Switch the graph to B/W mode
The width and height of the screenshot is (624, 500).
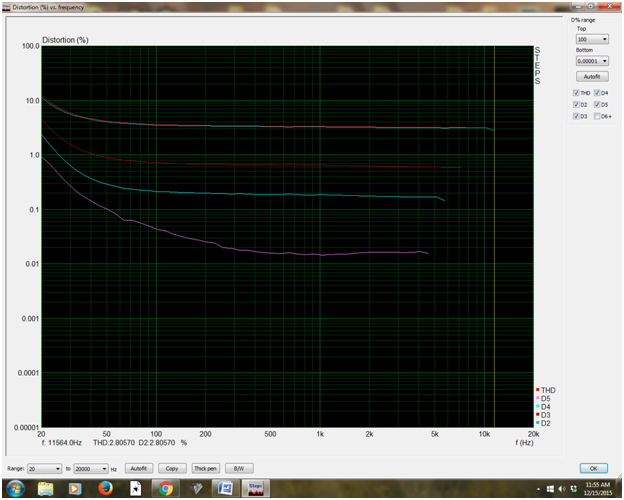[x=238, y=468]
